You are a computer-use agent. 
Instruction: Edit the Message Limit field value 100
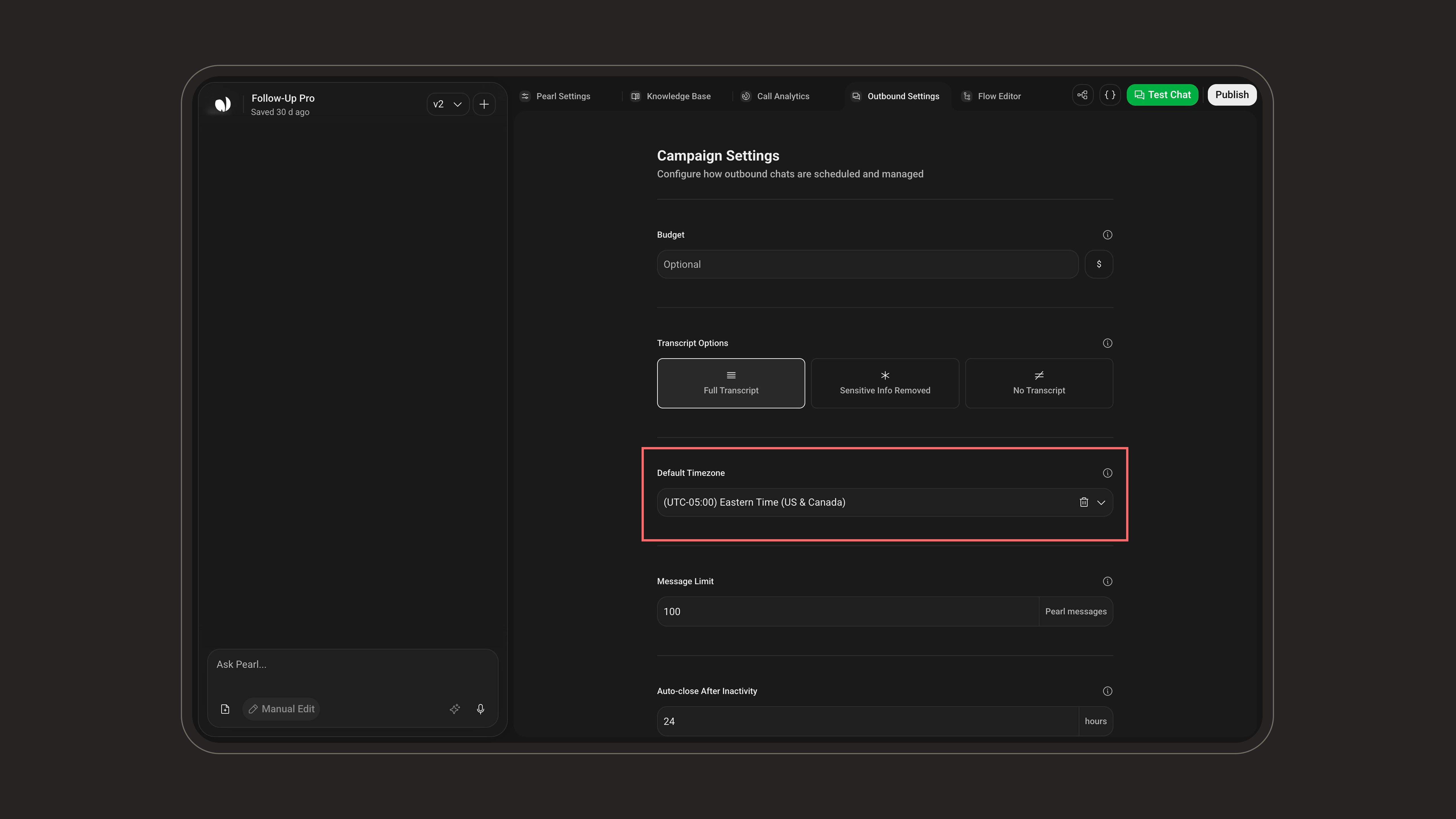[848, 612]
